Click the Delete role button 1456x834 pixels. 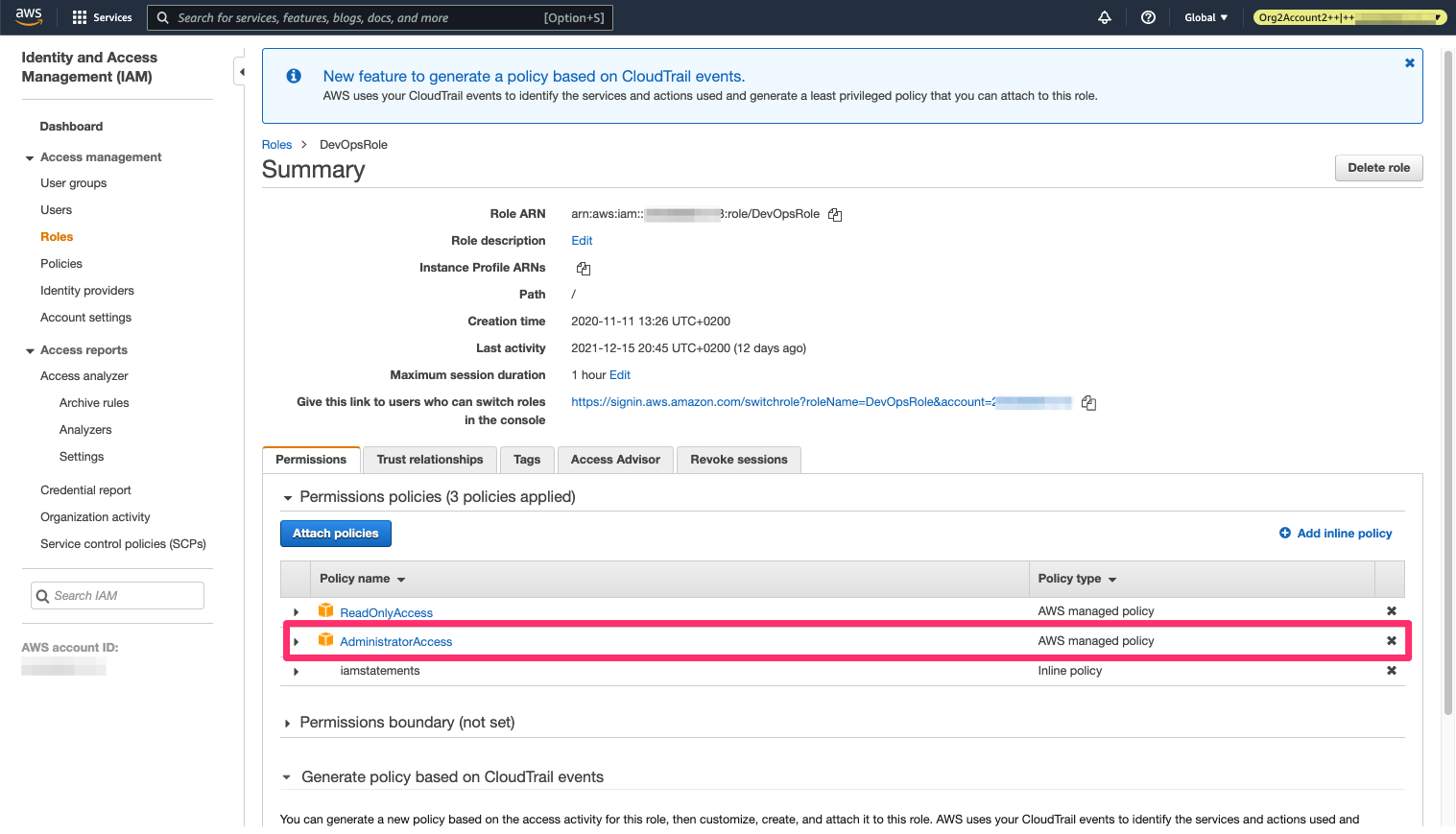(x=1378, y=168)
